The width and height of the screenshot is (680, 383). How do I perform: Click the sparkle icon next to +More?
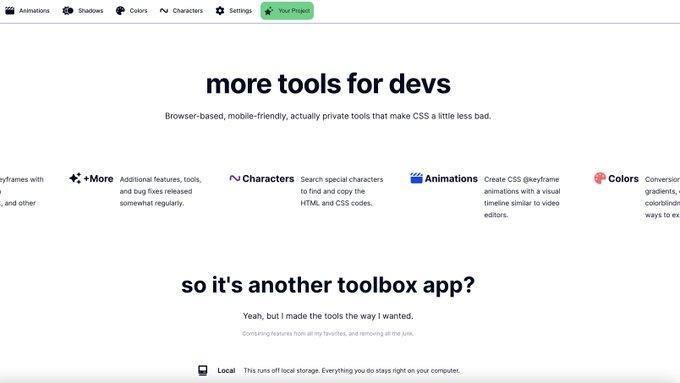click(x=75, y=178)
